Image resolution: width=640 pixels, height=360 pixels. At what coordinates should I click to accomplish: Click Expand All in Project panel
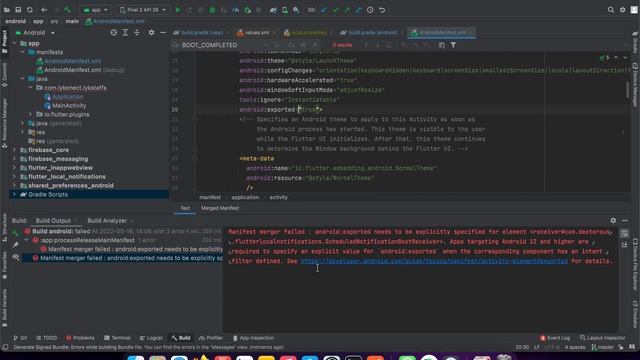click(x=125, y=33)
